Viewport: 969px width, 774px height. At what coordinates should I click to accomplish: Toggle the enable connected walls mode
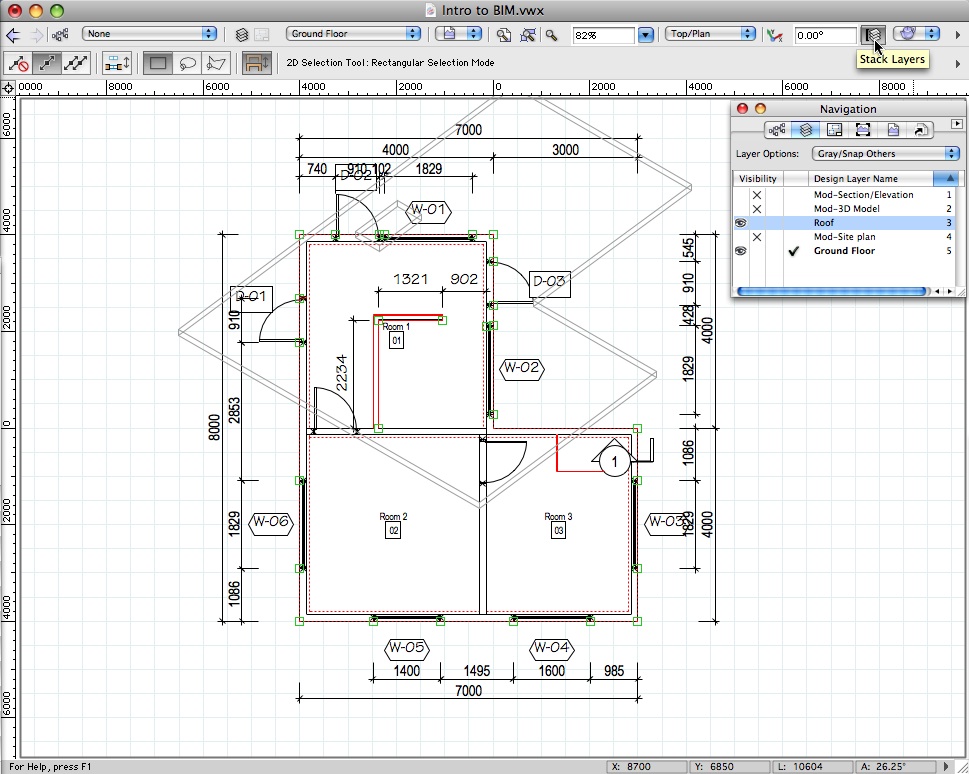pos(116,63)
